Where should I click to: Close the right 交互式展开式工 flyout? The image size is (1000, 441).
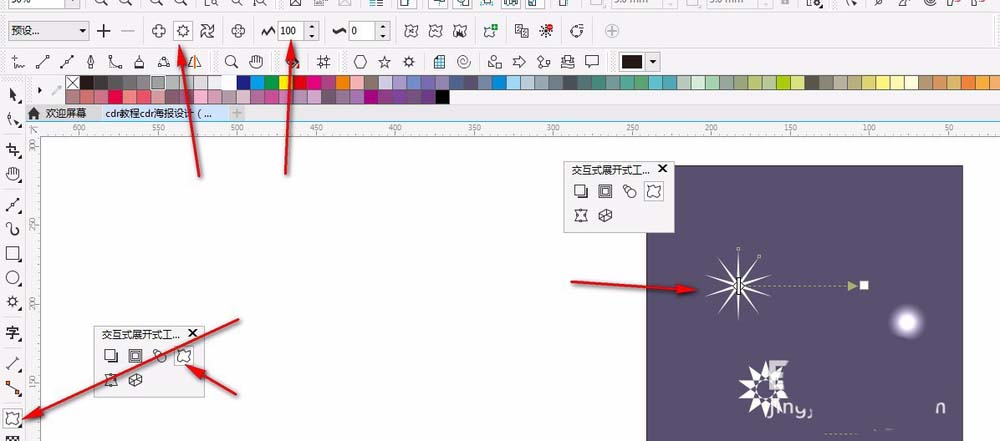[x=663, y=168]
